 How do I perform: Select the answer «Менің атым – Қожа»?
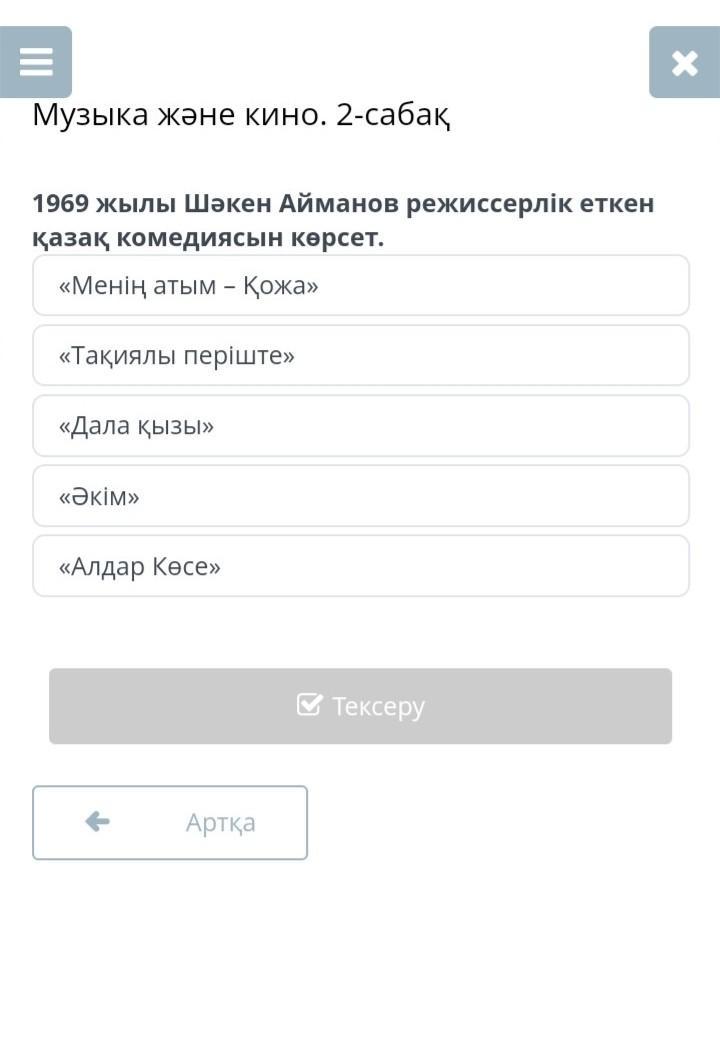(x=360, y=286)
